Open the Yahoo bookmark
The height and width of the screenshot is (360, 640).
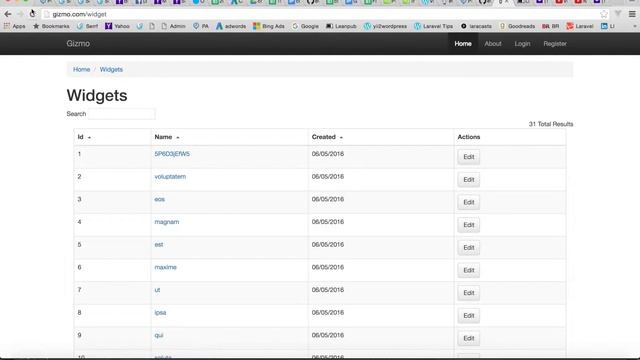117,26
